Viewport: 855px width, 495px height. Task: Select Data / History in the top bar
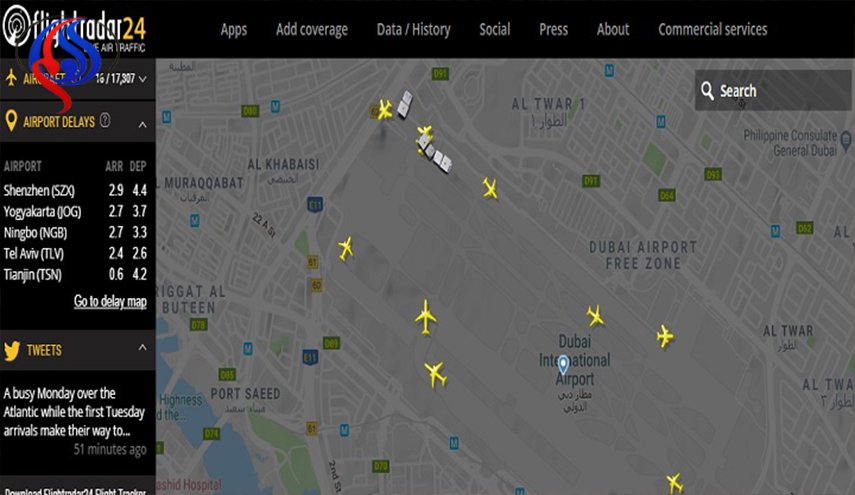413,29
